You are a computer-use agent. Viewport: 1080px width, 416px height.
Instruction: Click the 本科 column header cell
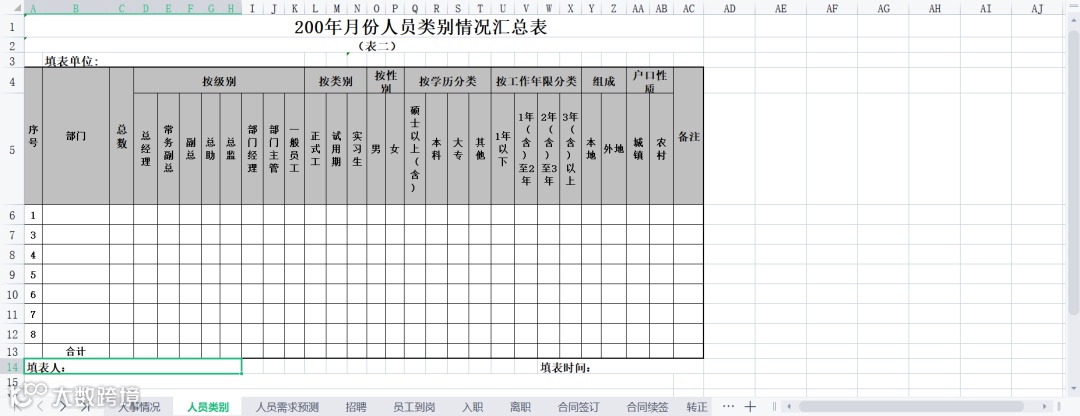[436, 149]
